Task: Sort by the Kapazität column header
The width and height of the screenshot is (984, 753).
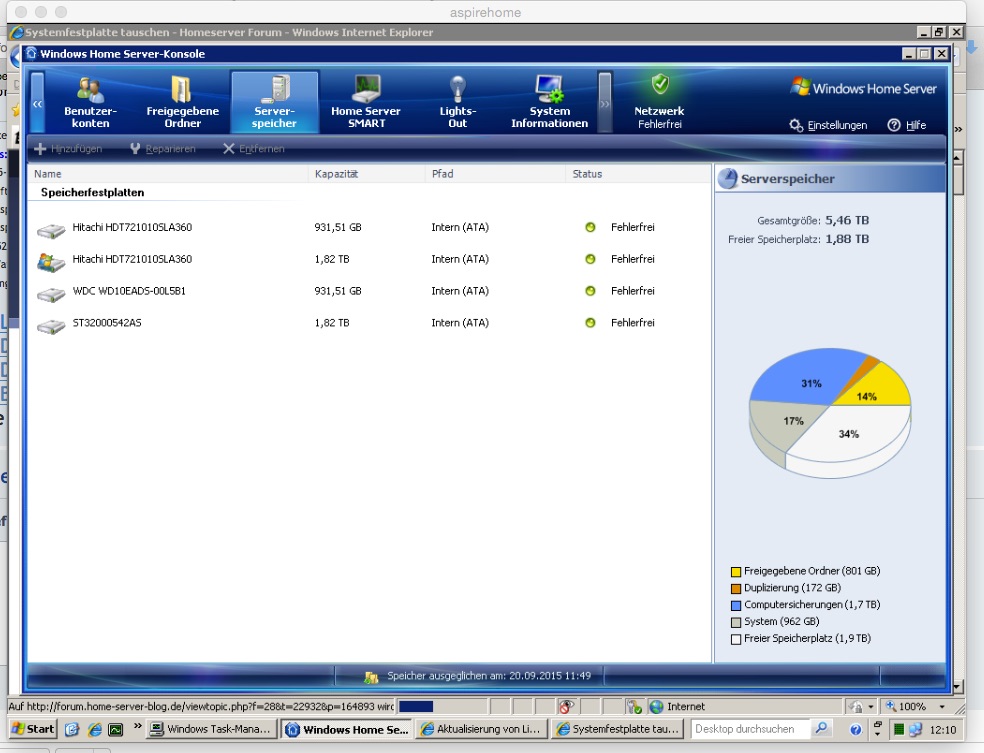Action: (x=366, y=174)
